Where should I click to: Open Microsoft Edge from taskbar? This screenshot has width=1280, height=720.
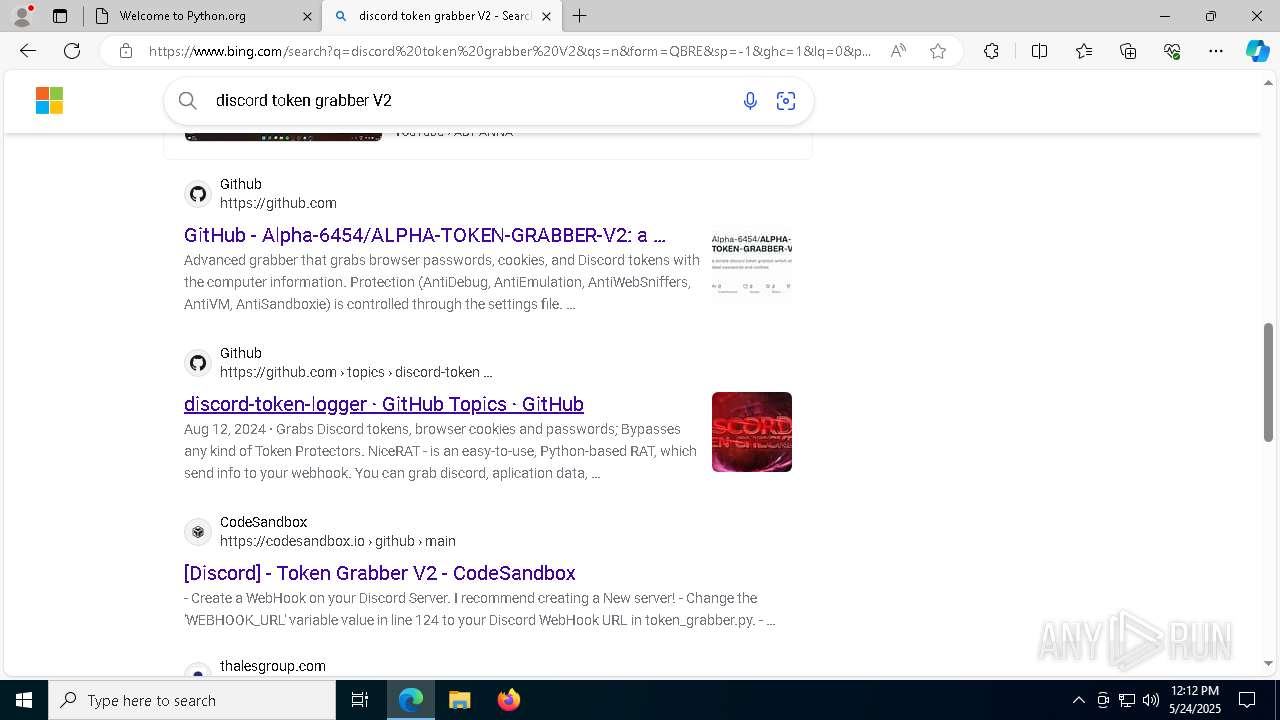pyautogui.click(x=411, y=700)
